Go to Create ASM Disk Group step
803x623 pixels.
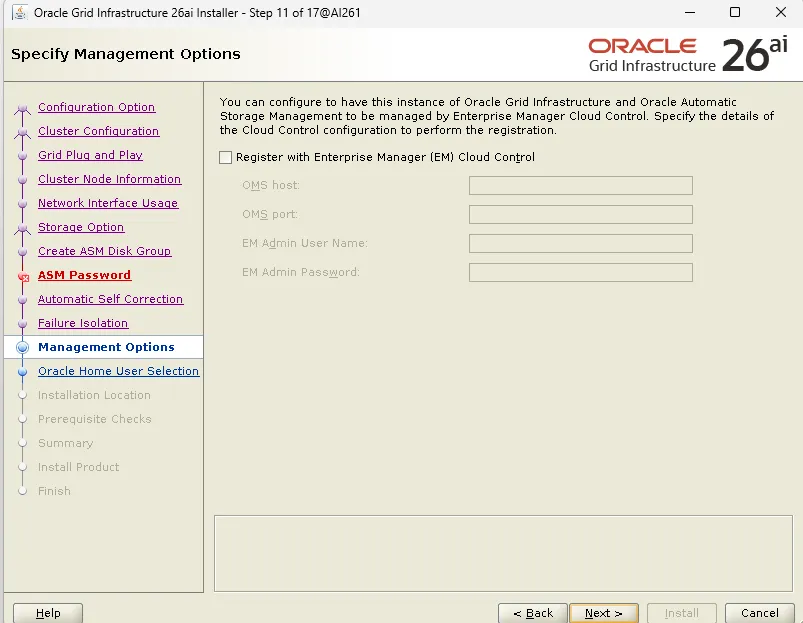(104, 251)
